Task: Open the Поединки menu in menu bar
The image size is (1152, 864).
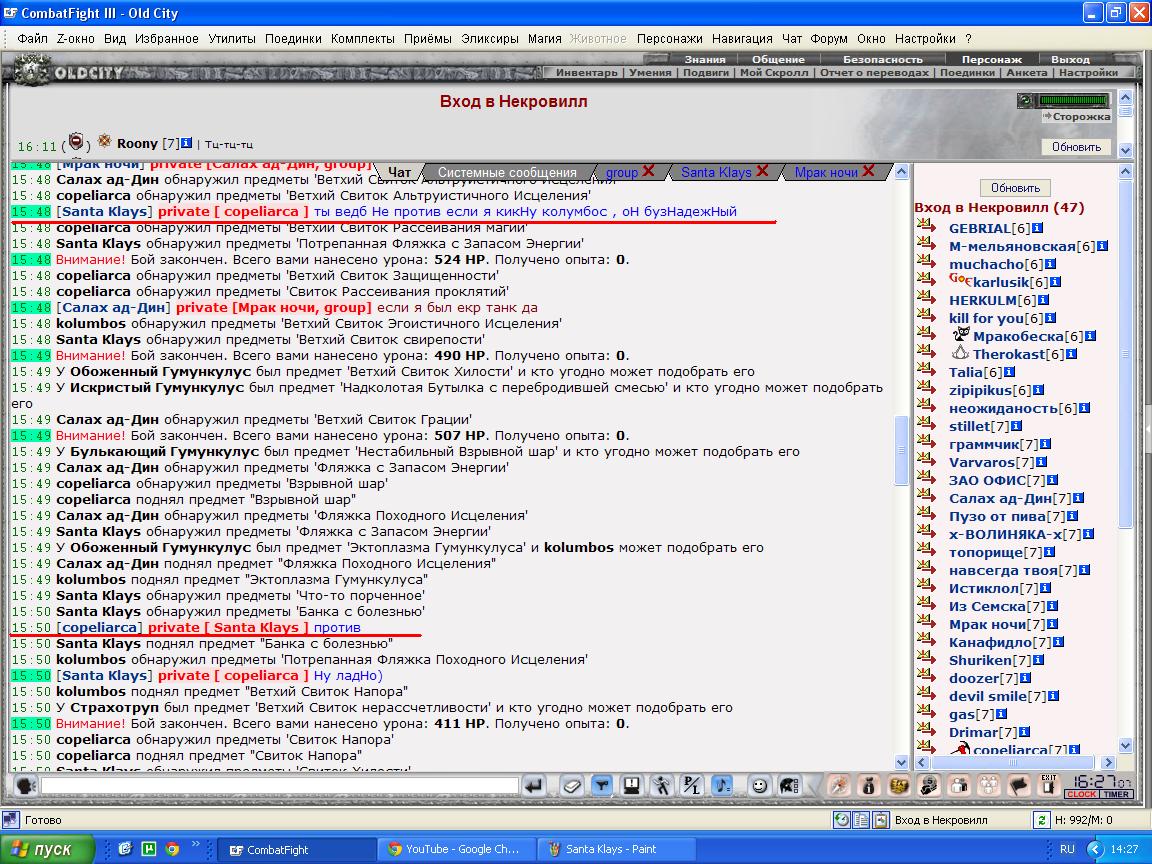Action: [x=293, y=39]
